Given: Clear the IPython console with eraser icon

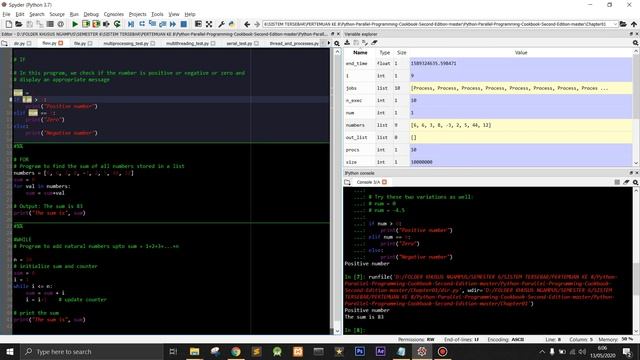Looking at the screenshot, I should click(x=626, y=182).
